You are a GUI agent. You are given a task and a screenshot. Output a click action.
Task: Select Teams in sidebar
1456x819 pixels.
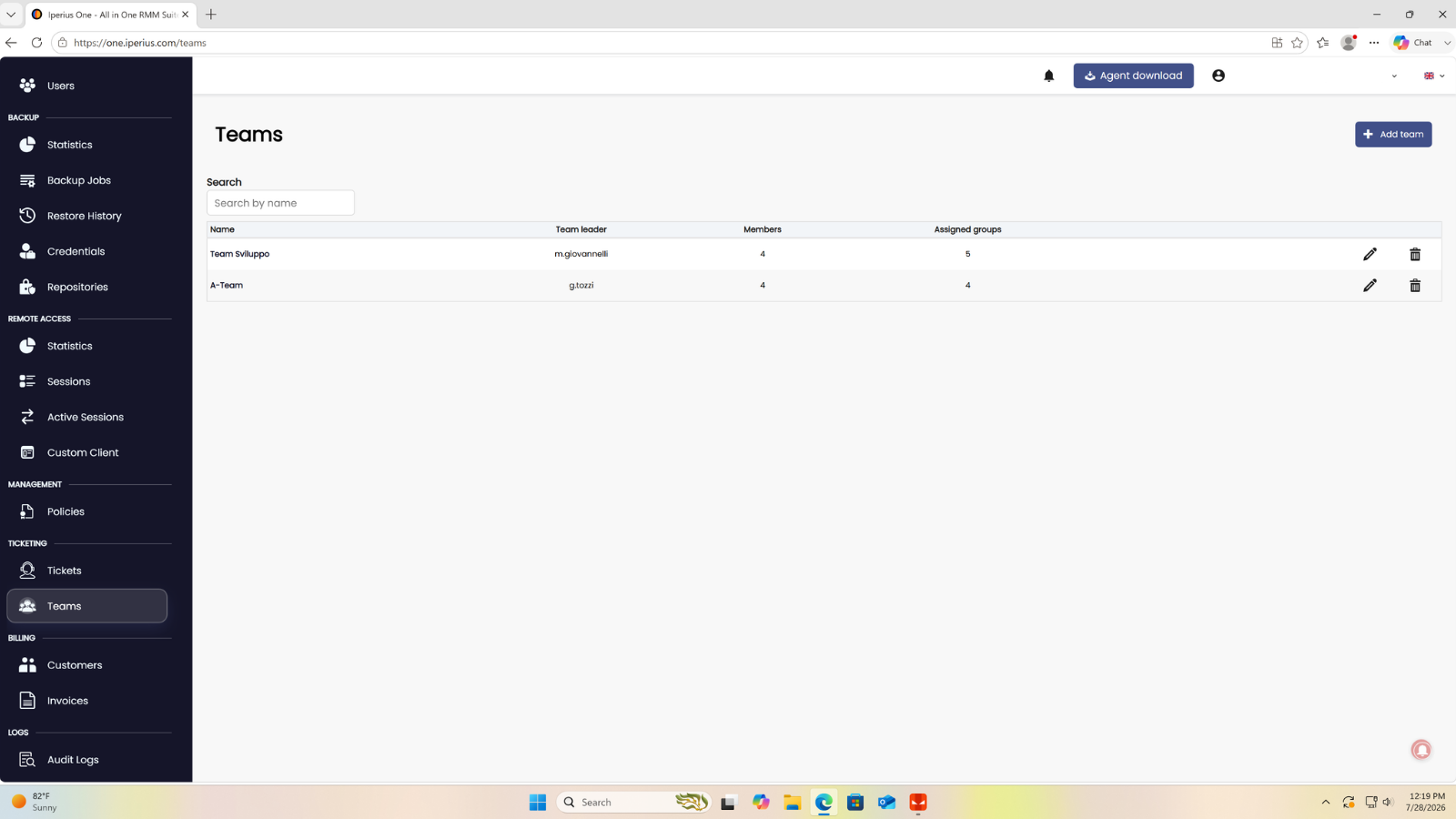coord(86,606)
